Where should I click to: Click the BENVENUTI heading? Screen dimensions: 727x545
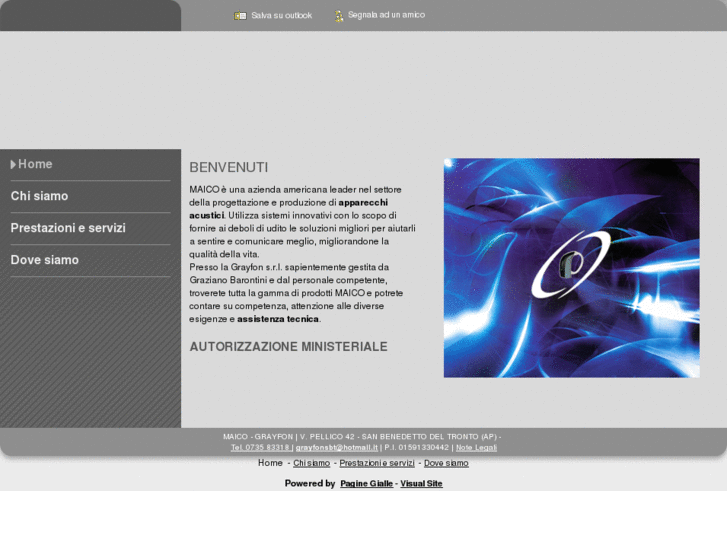point(229,167)
